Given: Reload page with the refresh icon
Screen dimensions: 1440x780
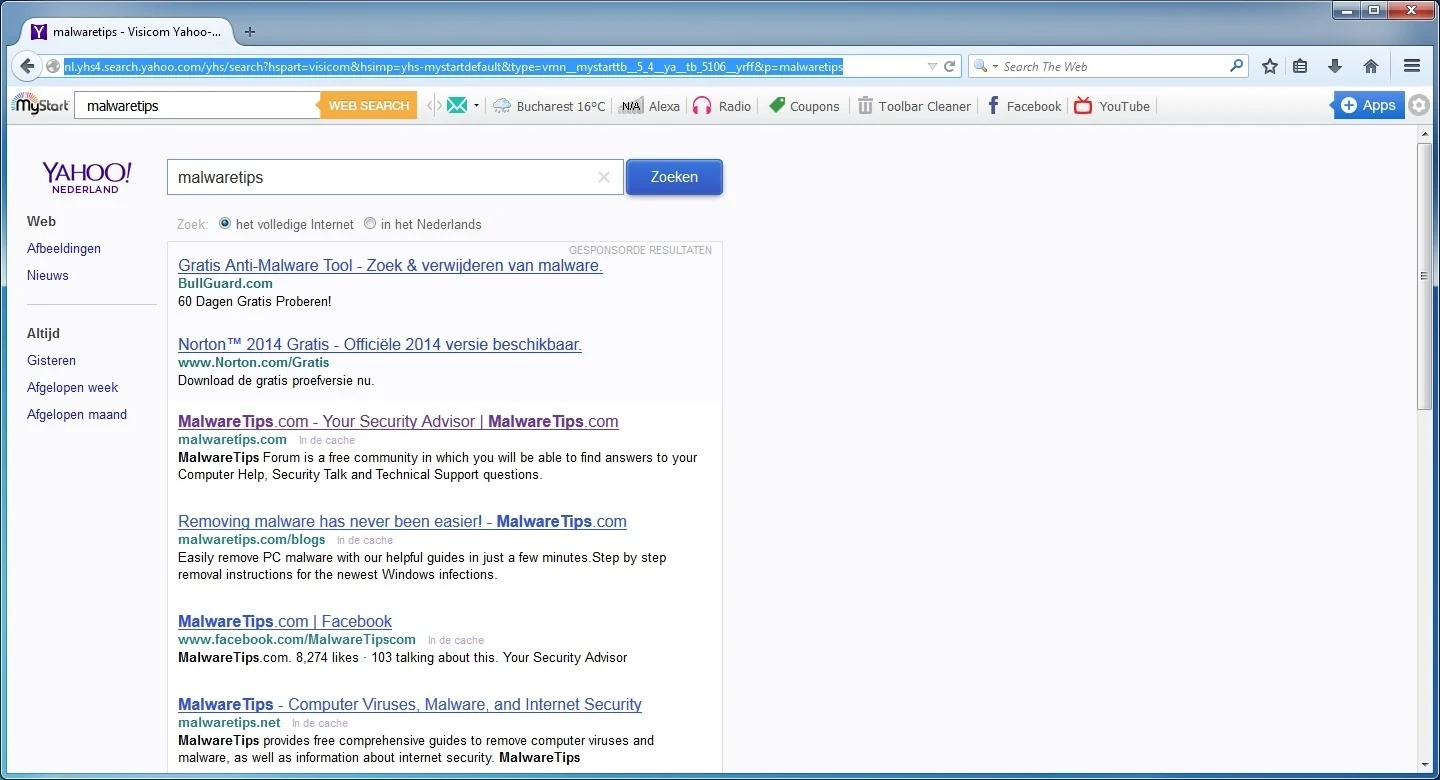Looking at the screenshot, I should pyautogui.click(x=950, y=66).
